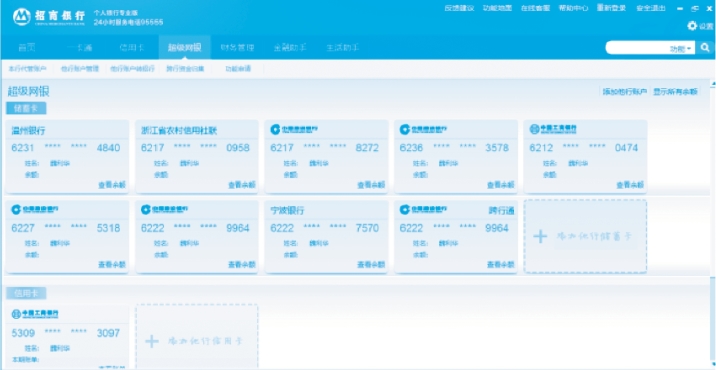Click the China Merchants Bank logo
The width and height of the screenshot is (716, 370).
tap(48, 17)
